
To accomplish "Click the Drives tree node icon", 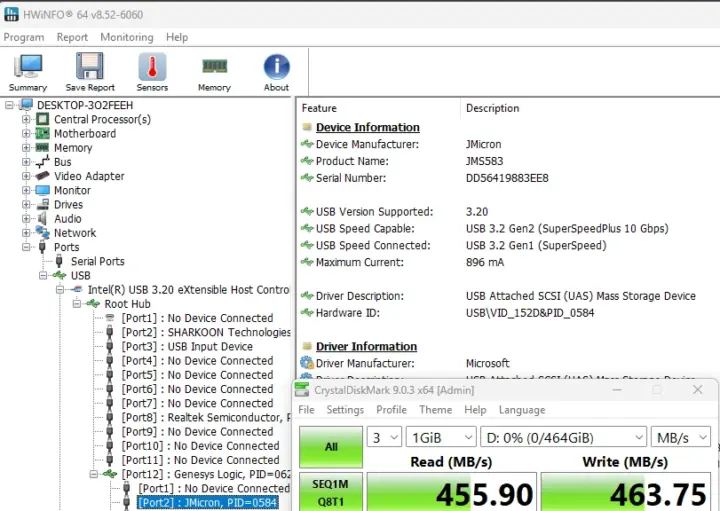I will pyautogui.click(x=42, y=204).
